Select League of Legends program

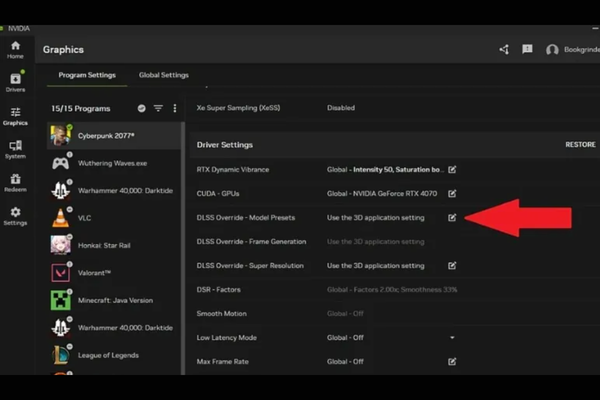114,355
